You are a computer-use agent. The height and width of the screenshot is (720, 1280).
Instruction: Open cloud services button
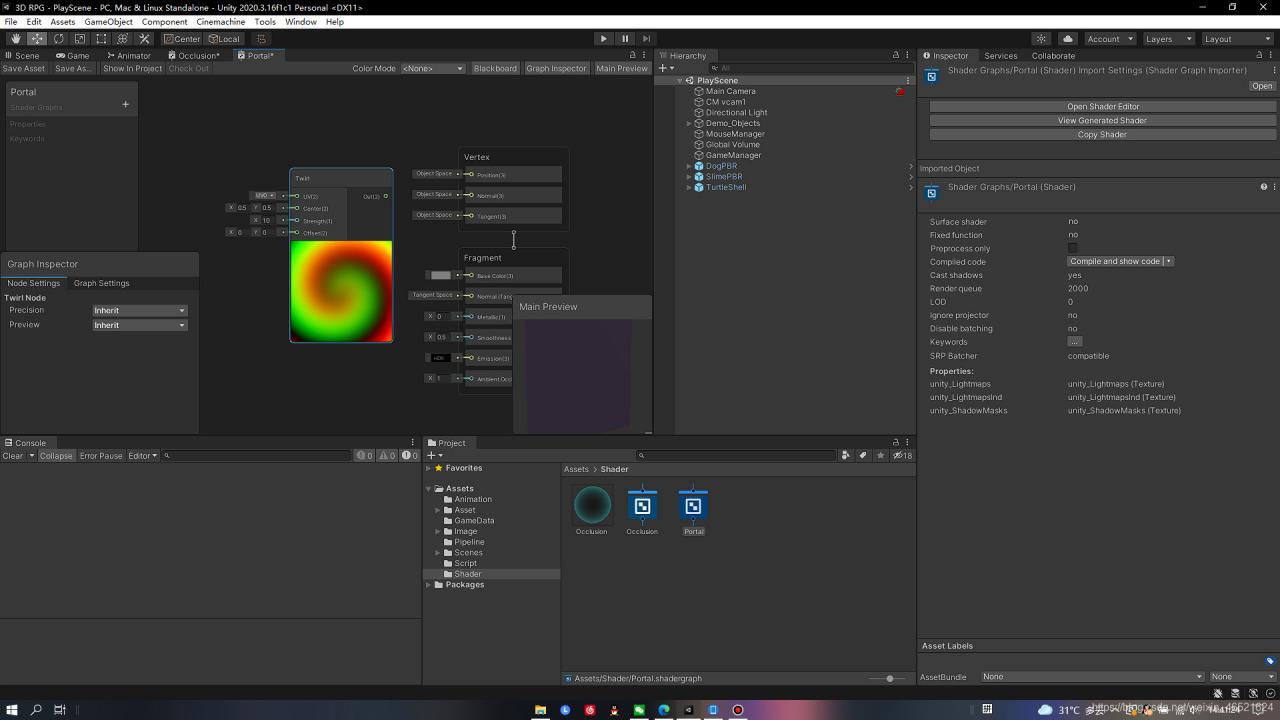tap(1067, 39)
